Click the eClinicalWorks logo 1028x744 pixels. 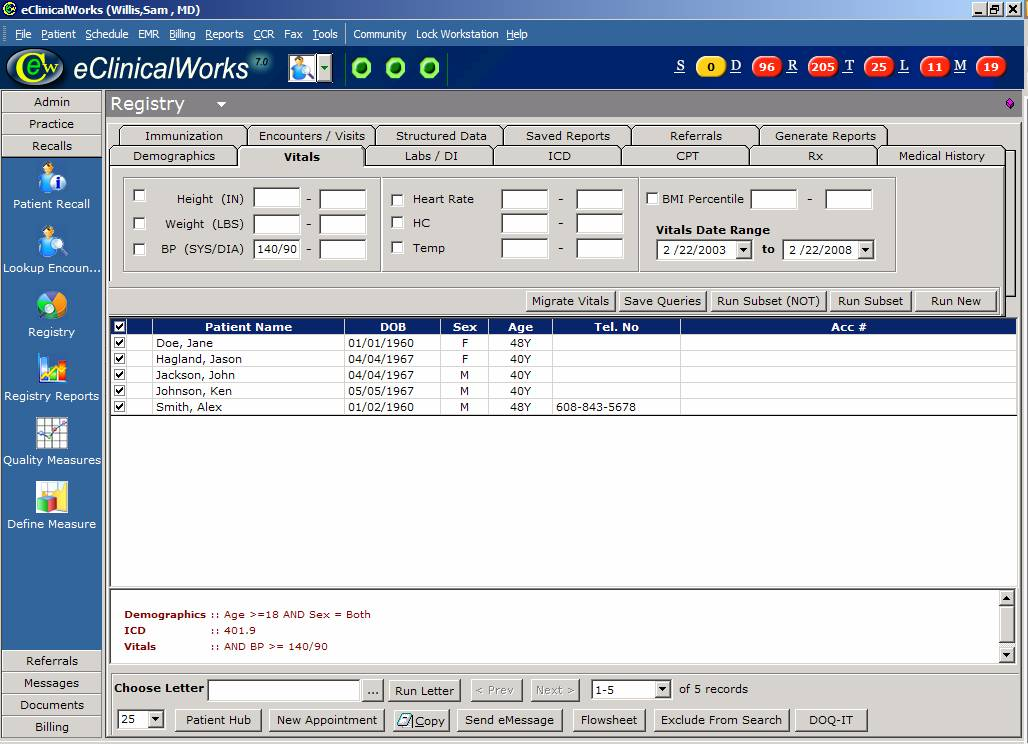click(x=35, y=68)
